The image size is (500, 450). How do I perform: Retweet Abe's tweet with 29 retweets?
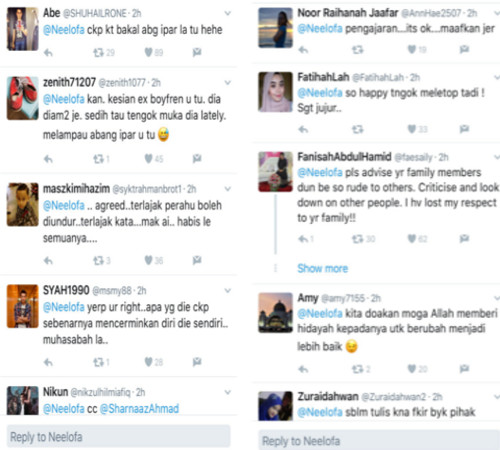pos(104,53)
